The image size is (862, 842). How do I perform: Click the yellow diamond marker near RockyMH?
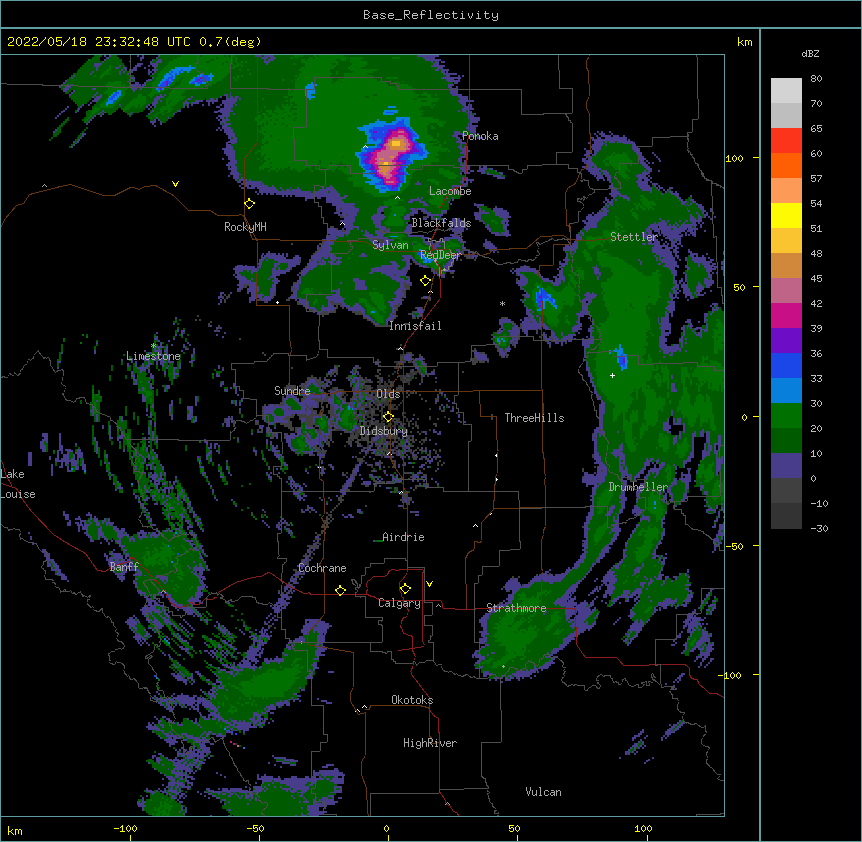[250, 204]
